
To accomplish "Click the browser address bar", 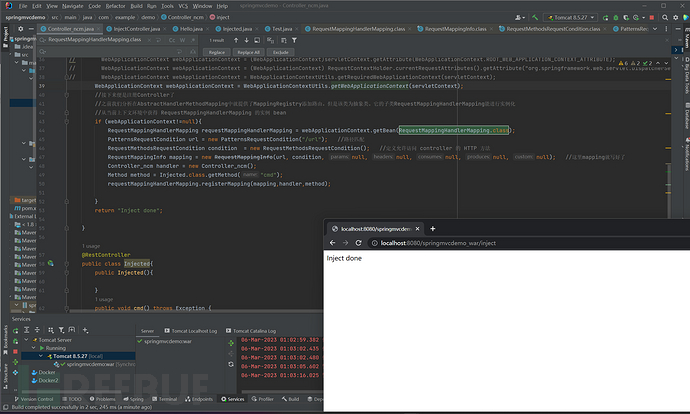I will [x=528, y=243].
